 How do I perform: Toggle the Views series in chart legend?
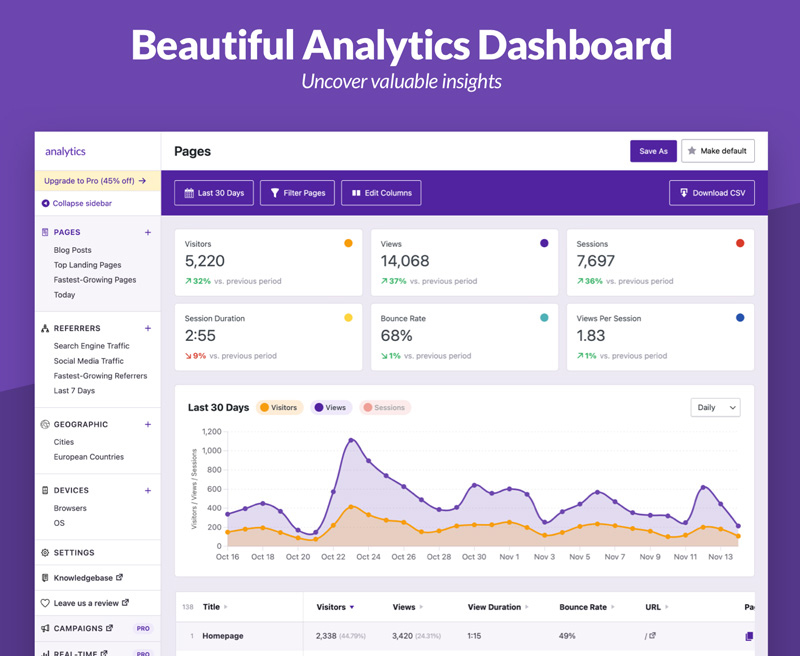point(331,408)
